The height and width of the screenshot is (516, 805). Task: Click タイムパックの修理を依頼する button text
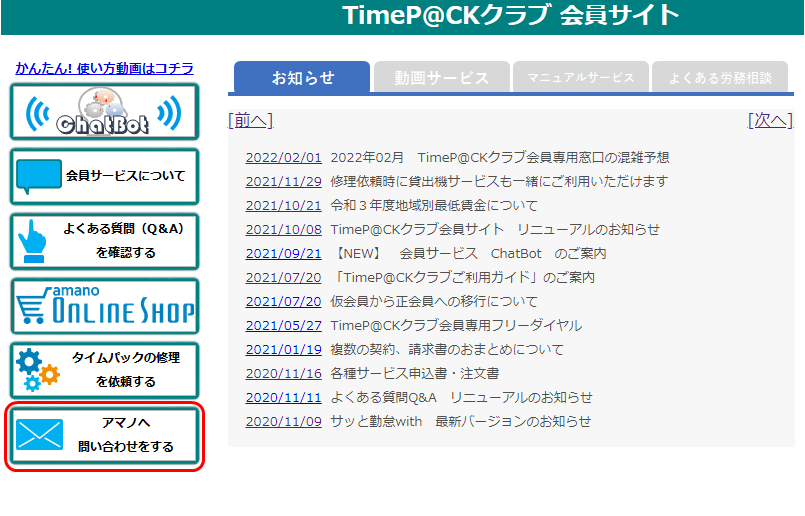coord(126,370)
